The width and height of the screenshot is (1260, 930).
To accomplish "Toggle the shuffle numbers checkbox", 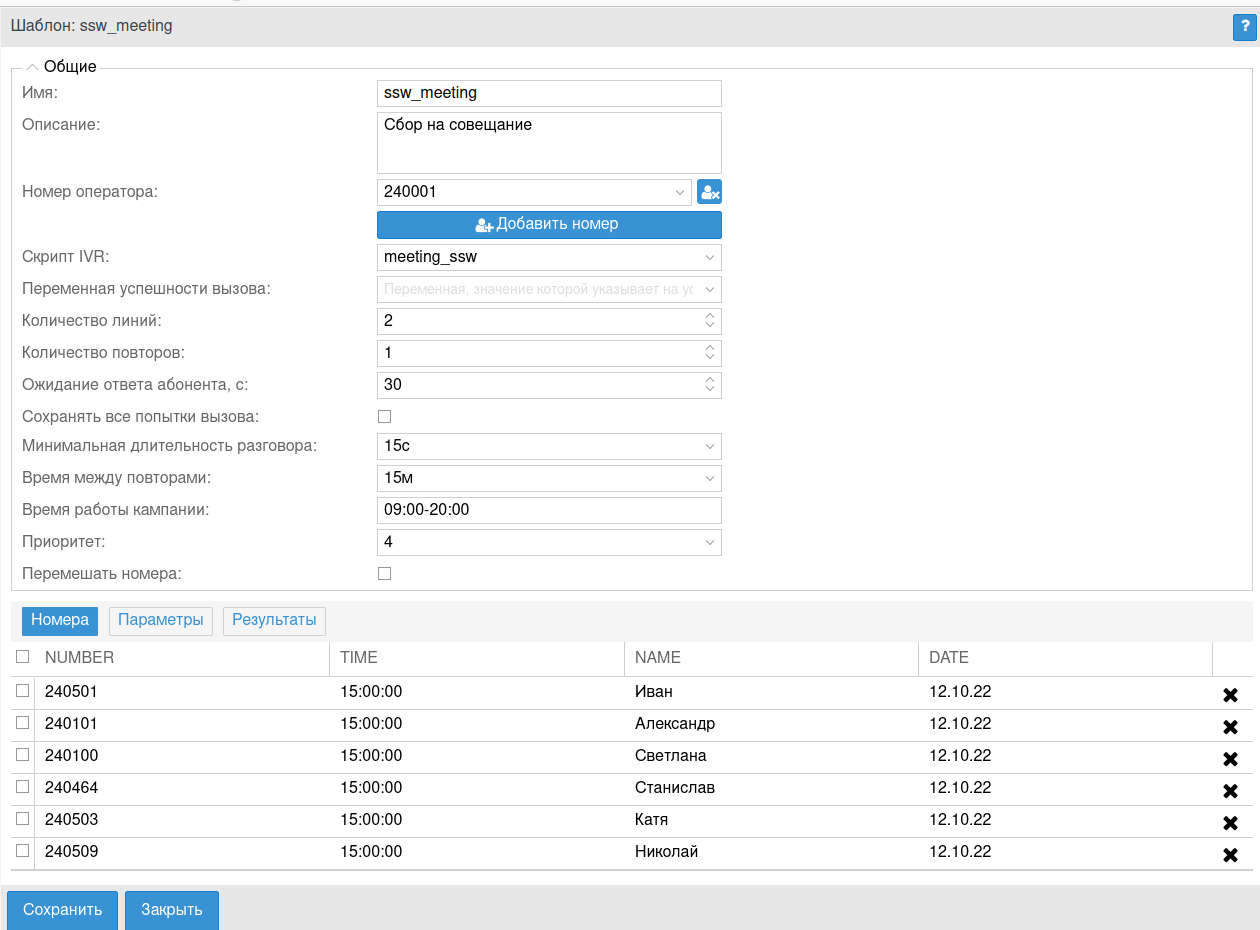I will pos(384,573).
